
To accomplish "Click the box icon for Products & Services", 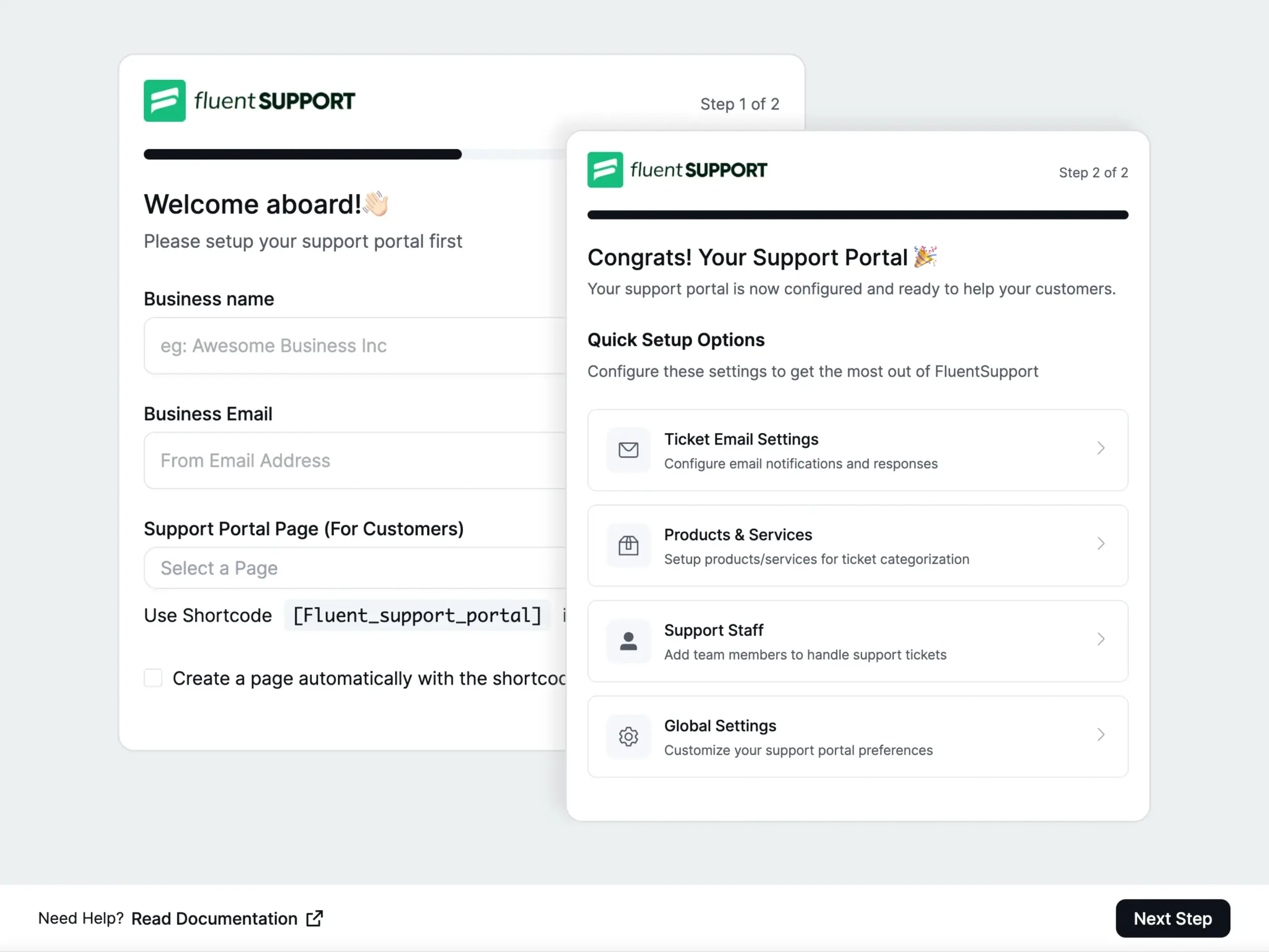I will pyautogui.click(x=628, y=546).
